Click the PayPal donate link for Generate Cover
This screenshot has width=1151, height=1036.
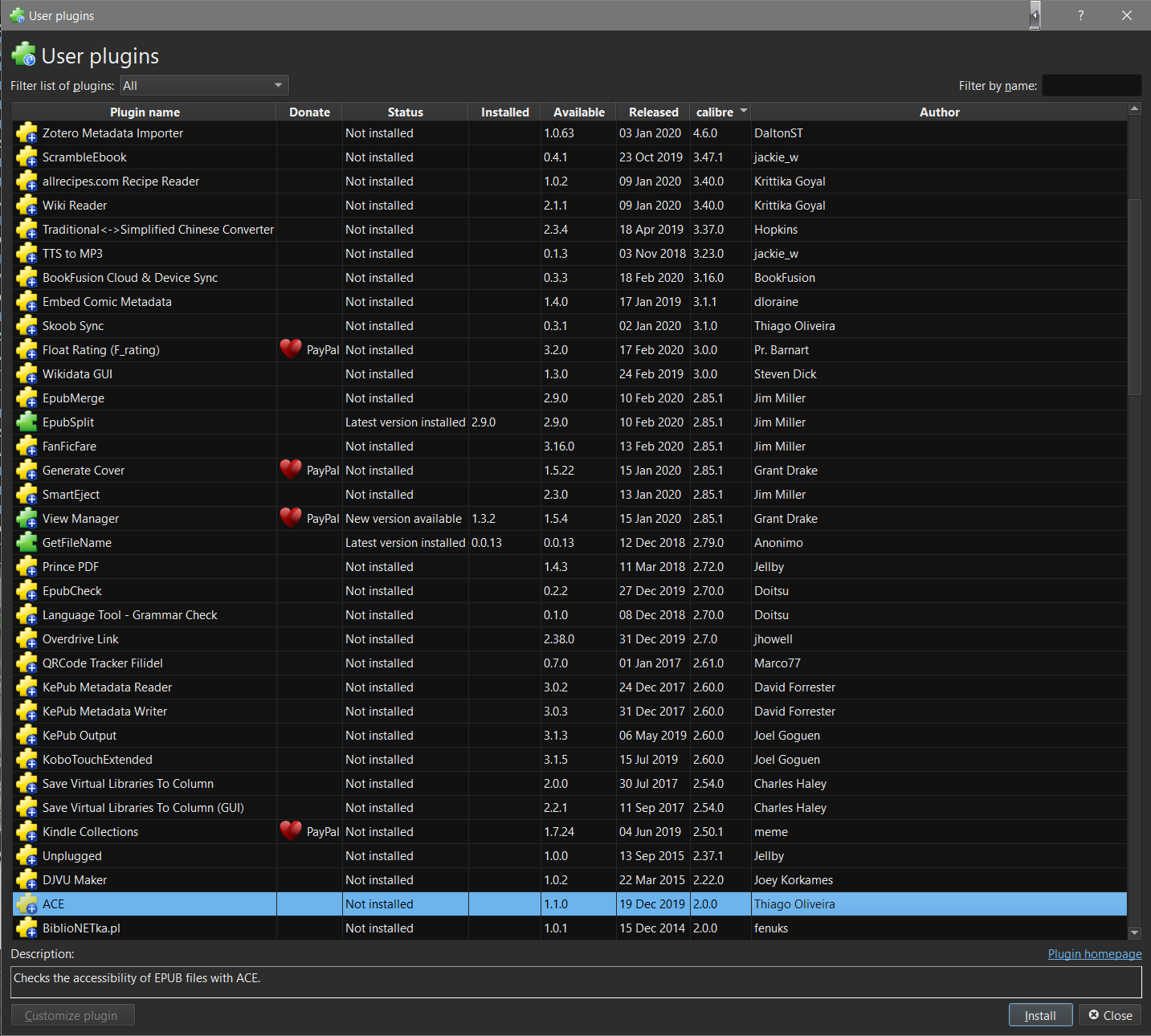point(323,471)
